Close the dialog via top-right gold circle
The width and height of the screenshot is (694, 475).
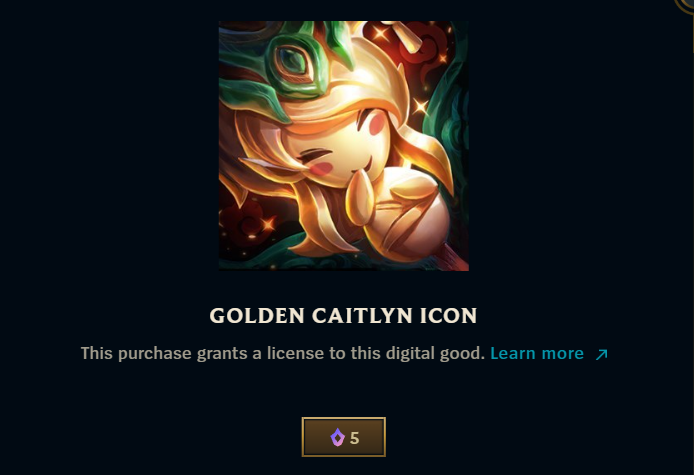tap(685, 4)
